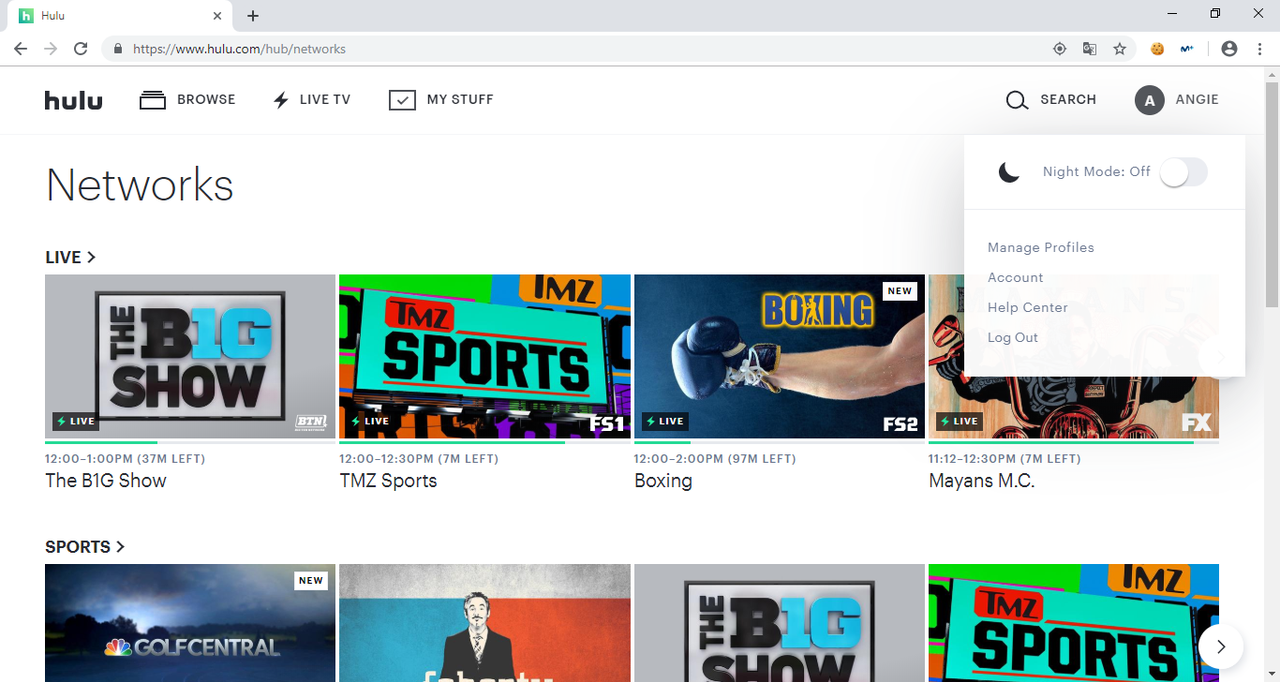Reload the page
Image resolution: width=1280 pixels, height=682 pixels.
(x=80, y=48)
